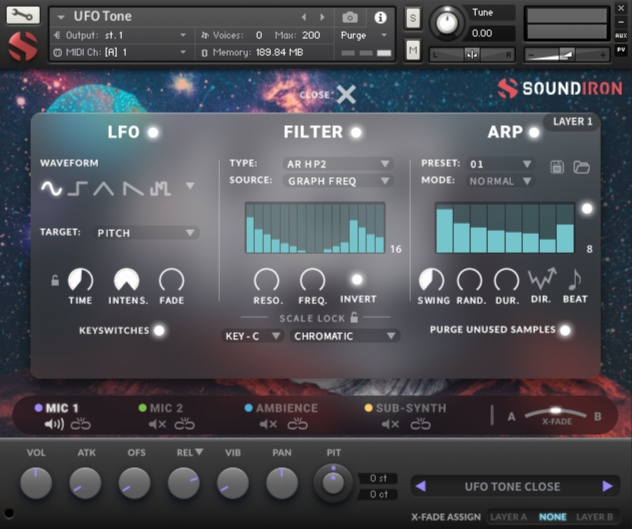Select next sound with right arrow
The image size is (632, 529).
click(x=607, y=486)
